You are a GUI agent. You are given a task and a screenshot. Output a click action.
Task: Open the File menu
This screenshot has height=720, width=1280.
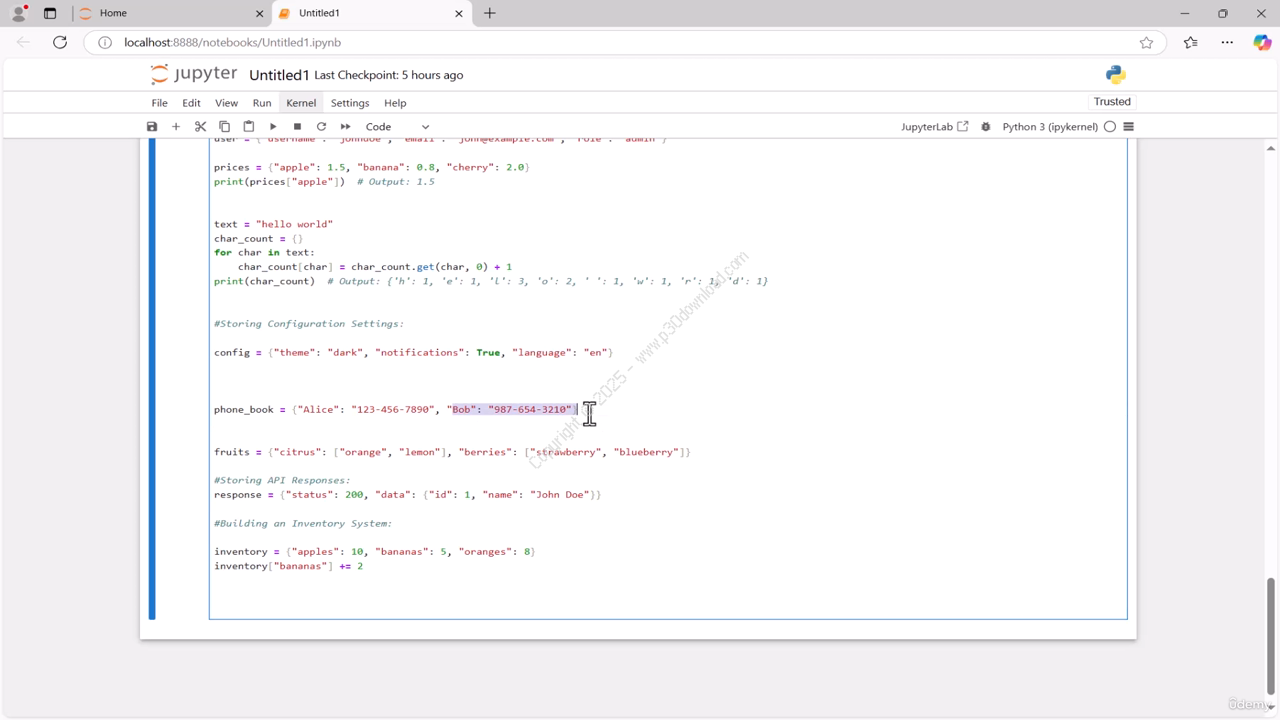159,103
